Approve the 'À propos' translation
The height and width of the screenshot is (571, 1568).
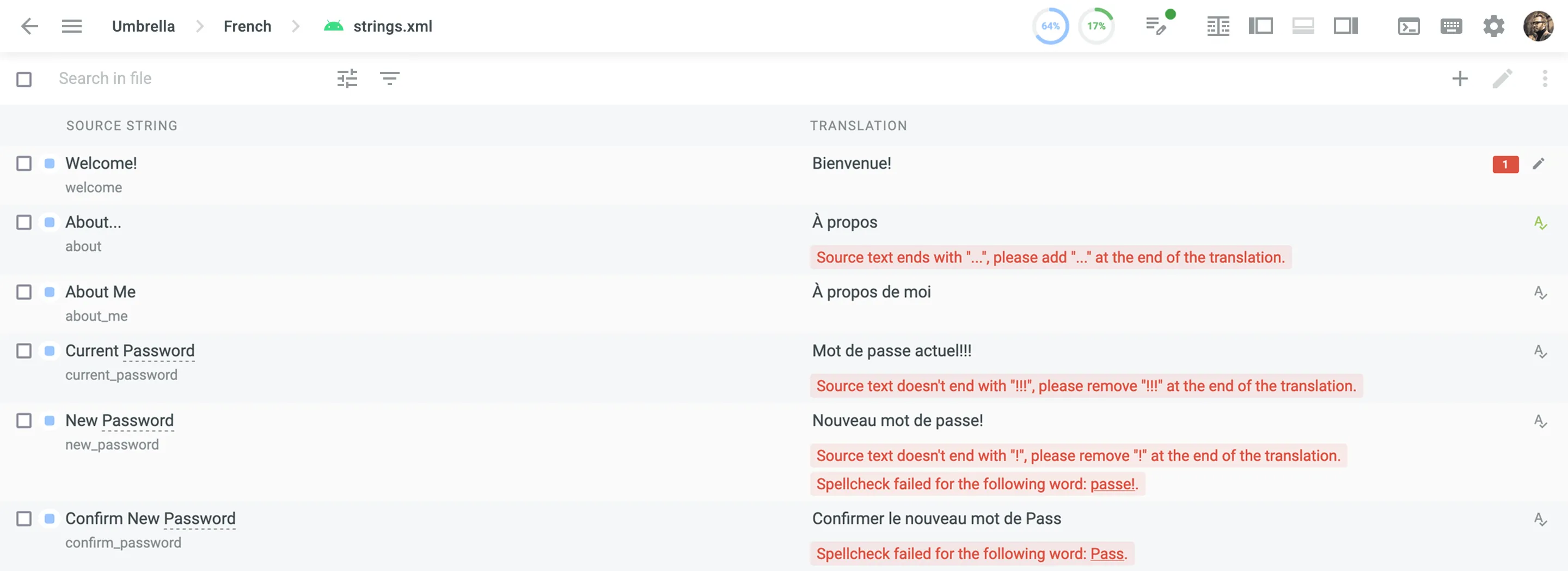click(x=1540, y=223)
